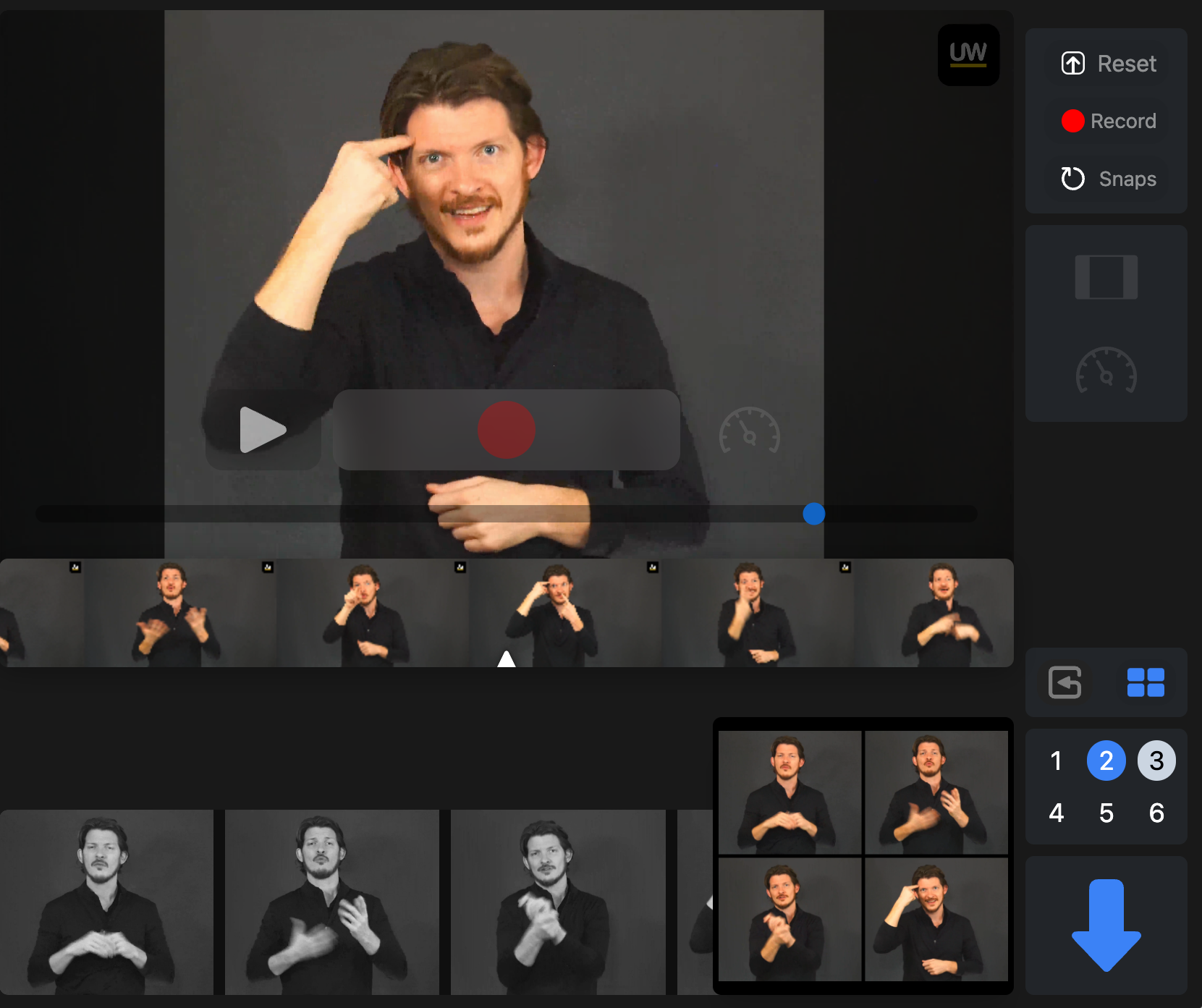Screen dimensions: 1202x1008
Task: Click the export arrow box icon
Action: pos(1065,682)
